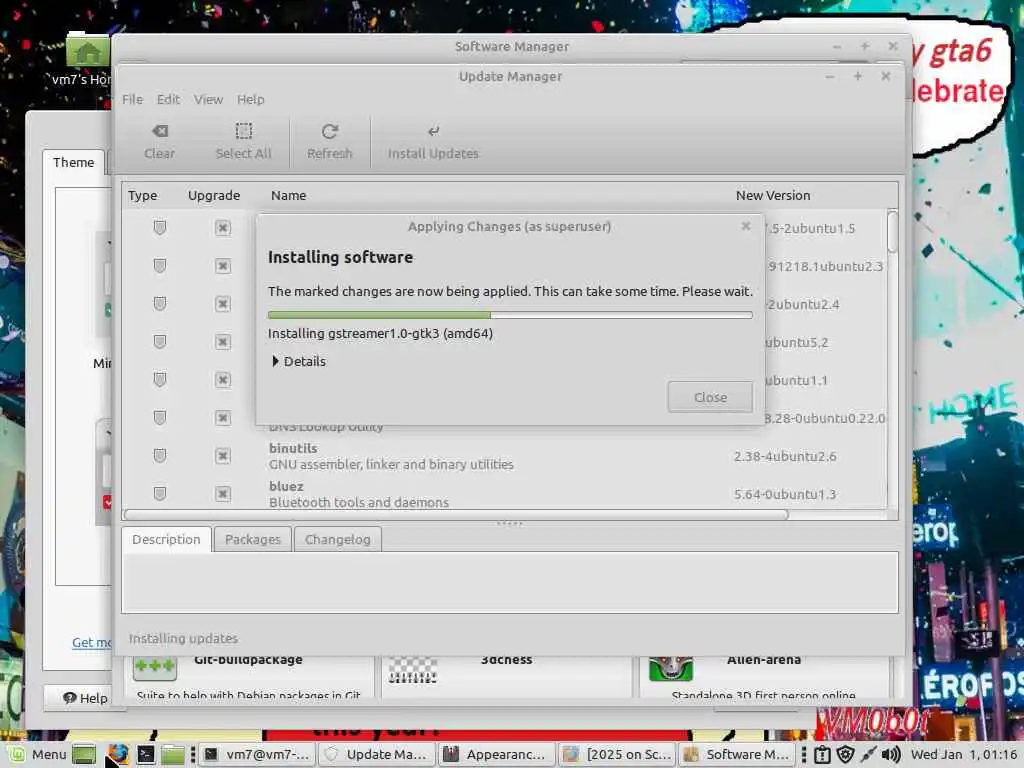
Task: Switch to Software Manager taskbar item
Action: tap(737, 754)
